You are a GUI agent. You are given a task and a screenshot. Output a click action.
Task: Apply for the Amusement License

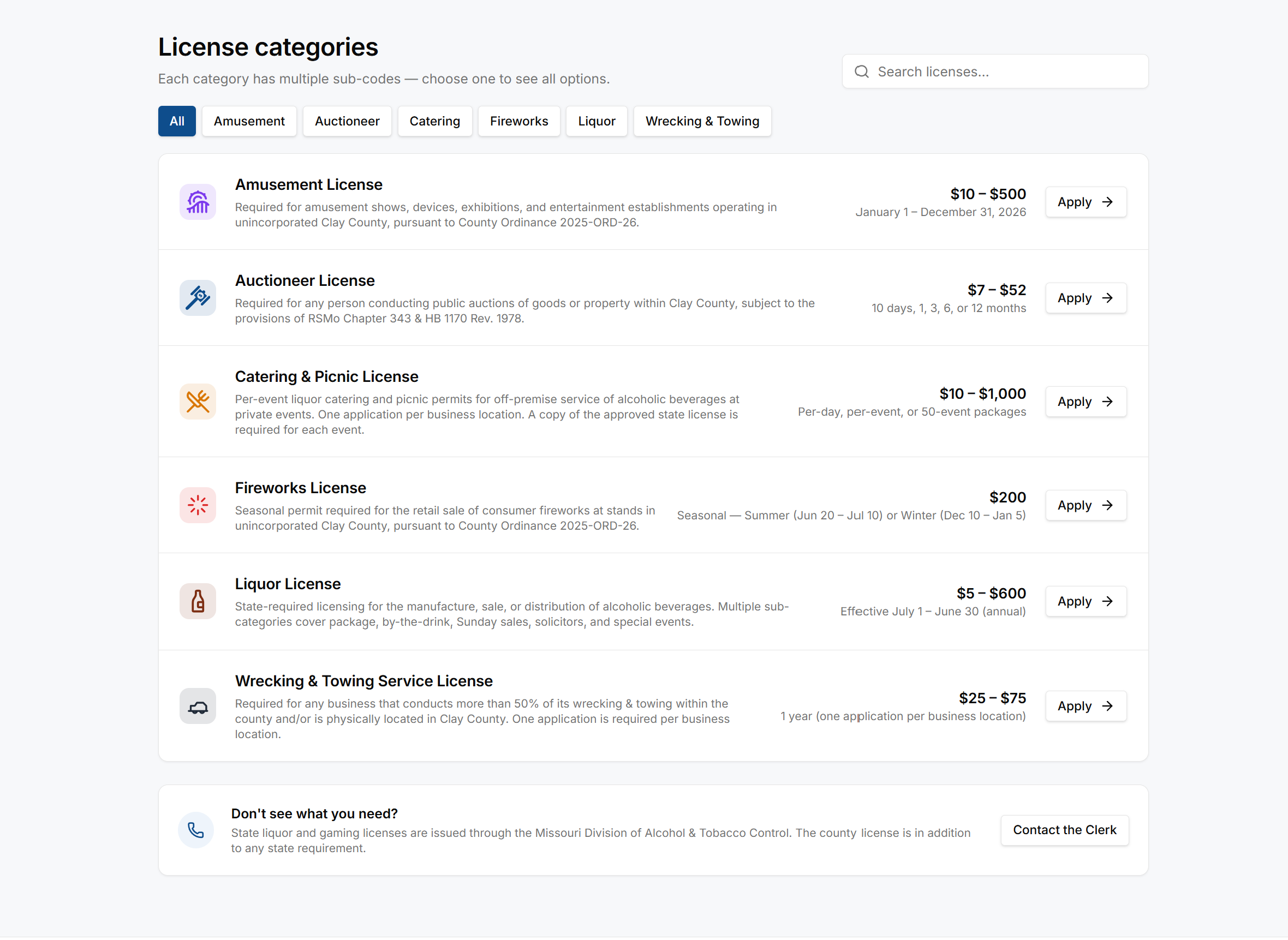(x=1086, y=202)
